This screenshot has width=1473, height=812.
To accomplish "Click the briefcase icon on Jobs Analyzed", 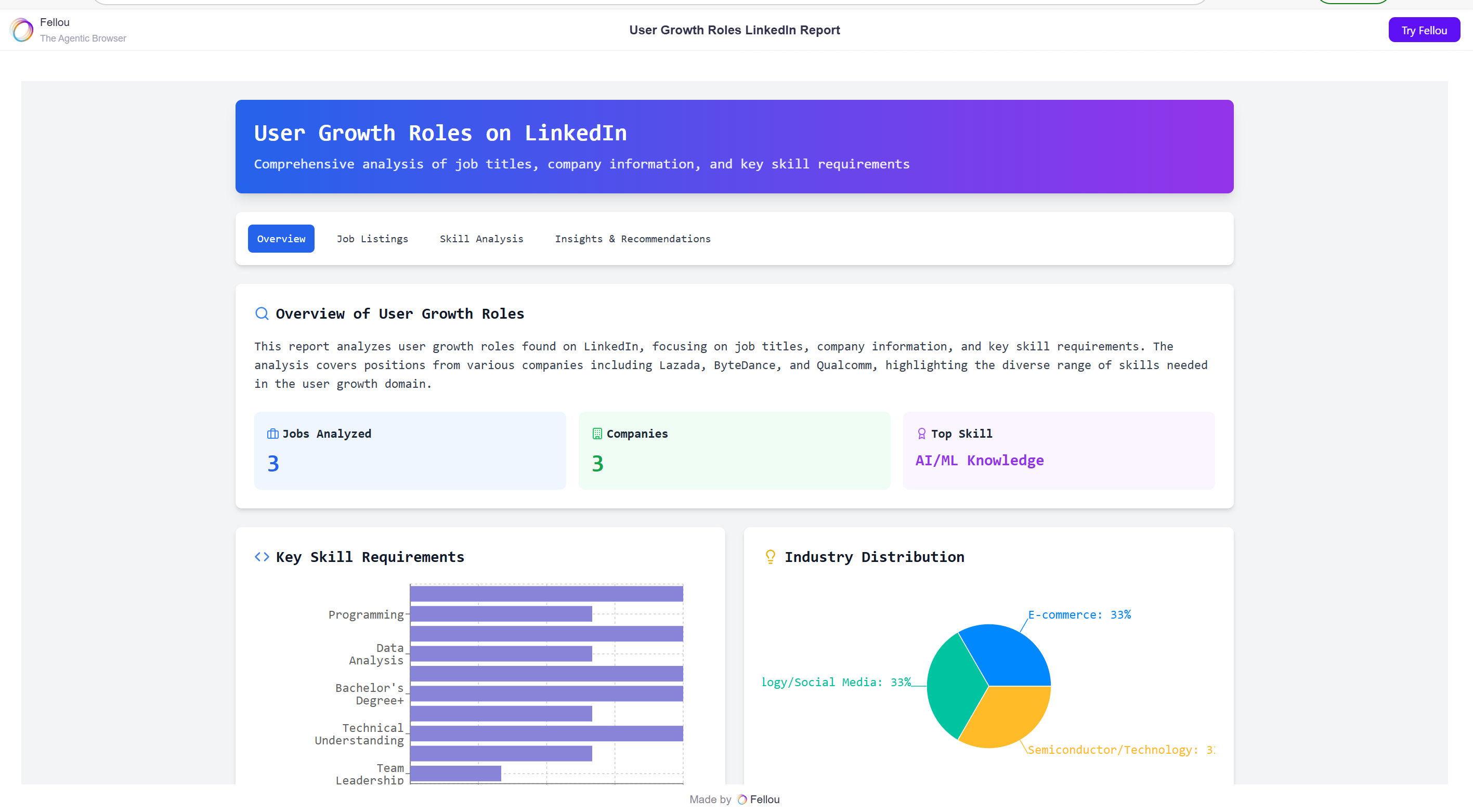I will pos(273,434).
